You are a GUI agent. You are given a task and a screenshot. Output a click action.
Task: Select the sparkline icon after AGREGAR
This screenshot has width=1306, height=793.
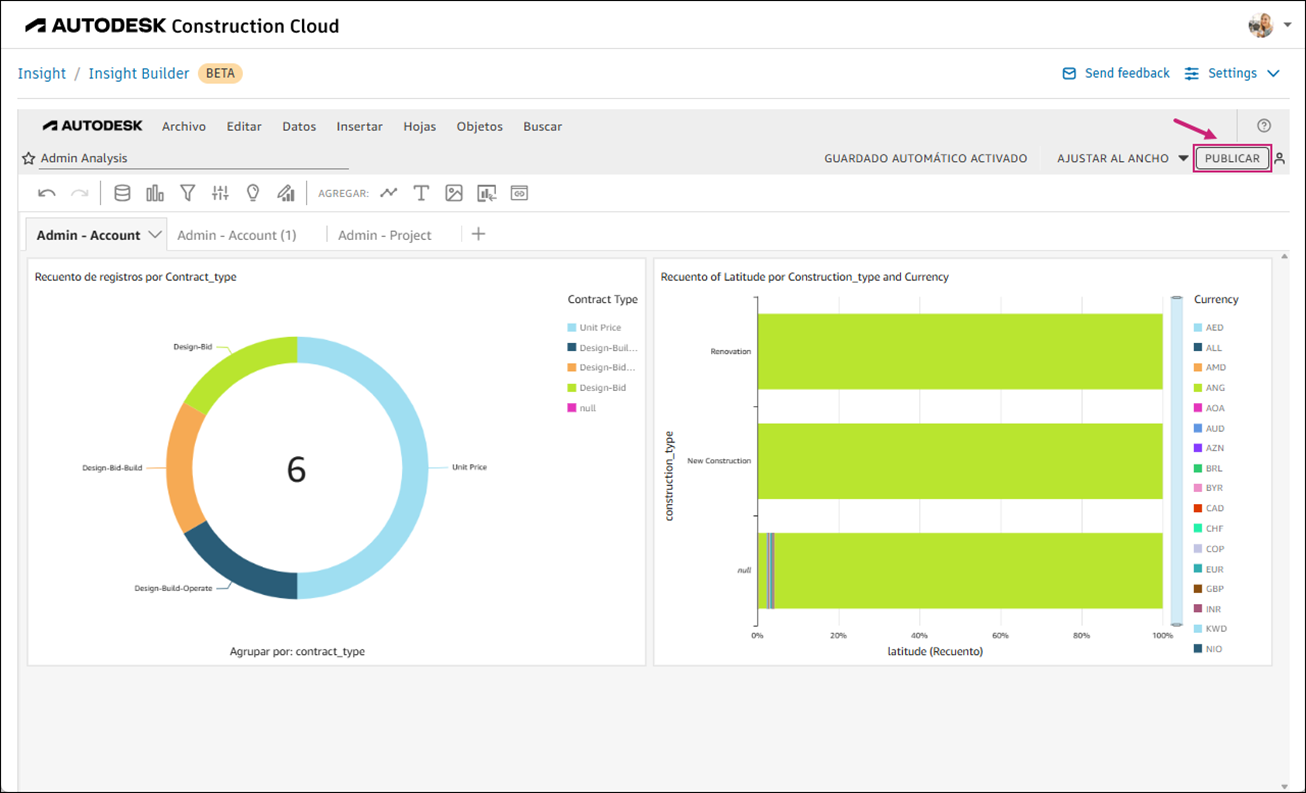(x=388, y=192)
